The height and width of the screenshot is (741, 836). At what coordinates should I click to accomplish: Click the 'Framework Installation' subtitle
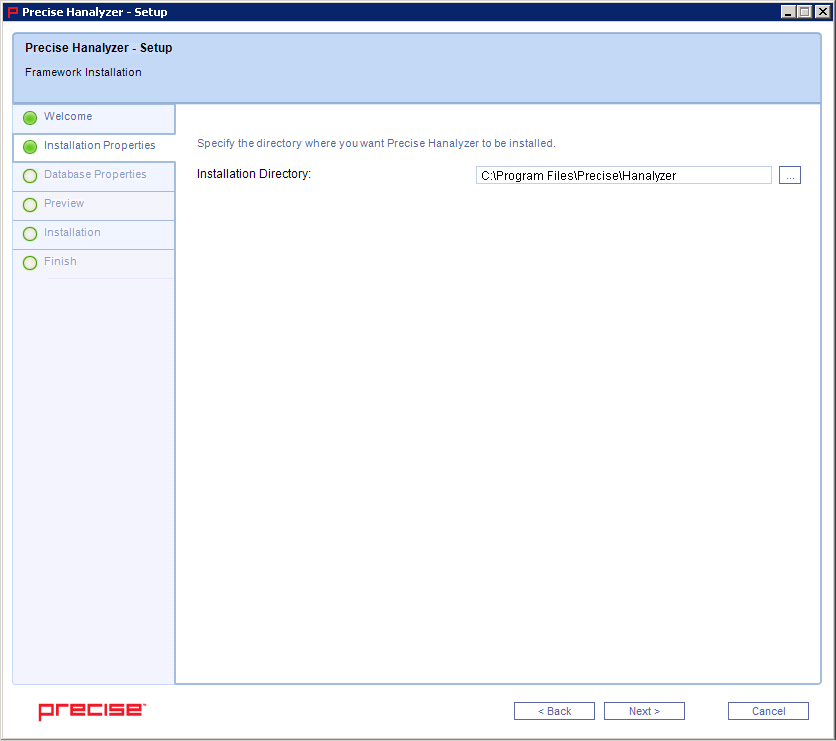pyautogui.click(x=83, y=72)
